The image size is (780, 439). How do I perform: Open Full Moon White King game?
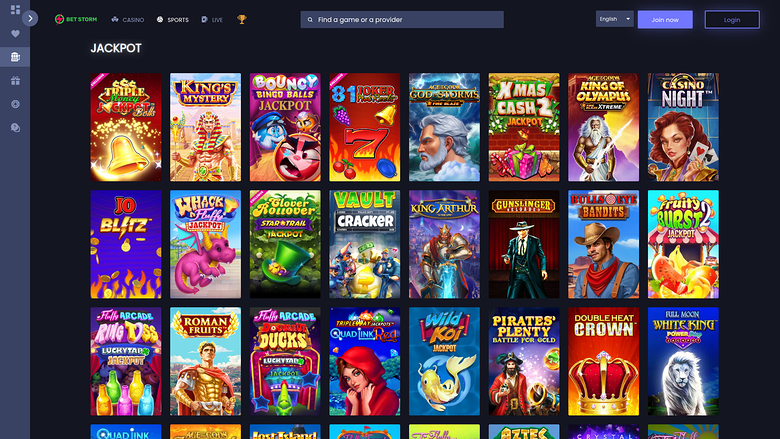pos(683,361)
